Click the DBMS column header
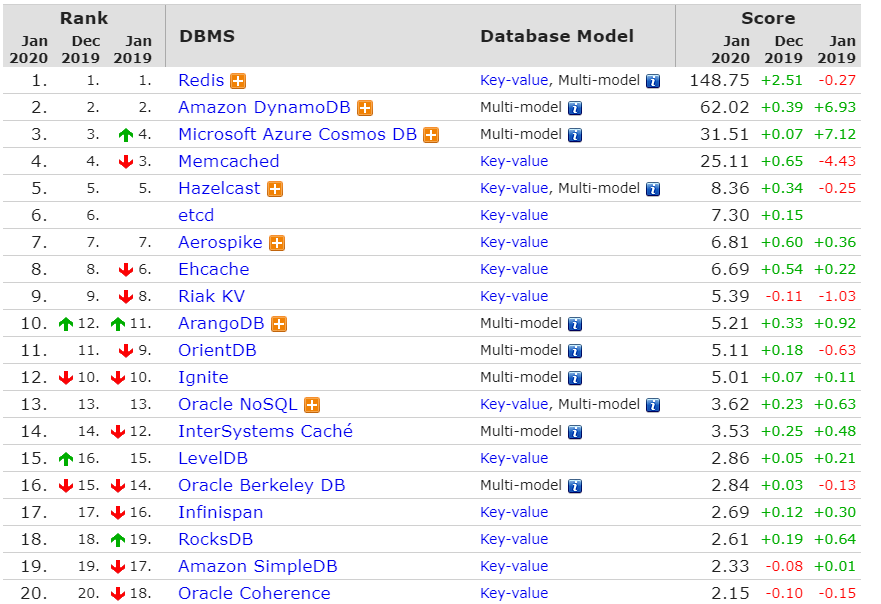Viewport: 881px width, 604px height. coord(207,36)
